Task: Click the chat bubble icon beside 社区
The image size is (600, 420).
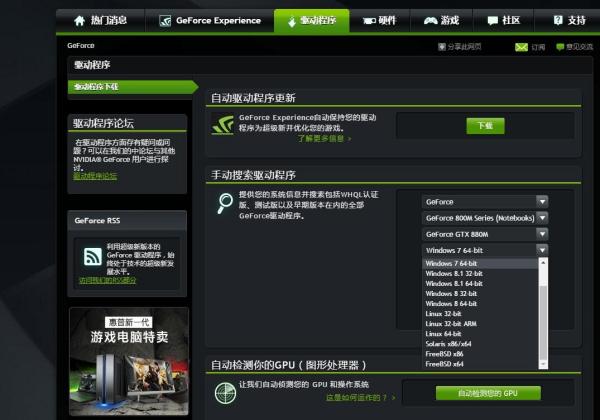Action: click(493, 21)
